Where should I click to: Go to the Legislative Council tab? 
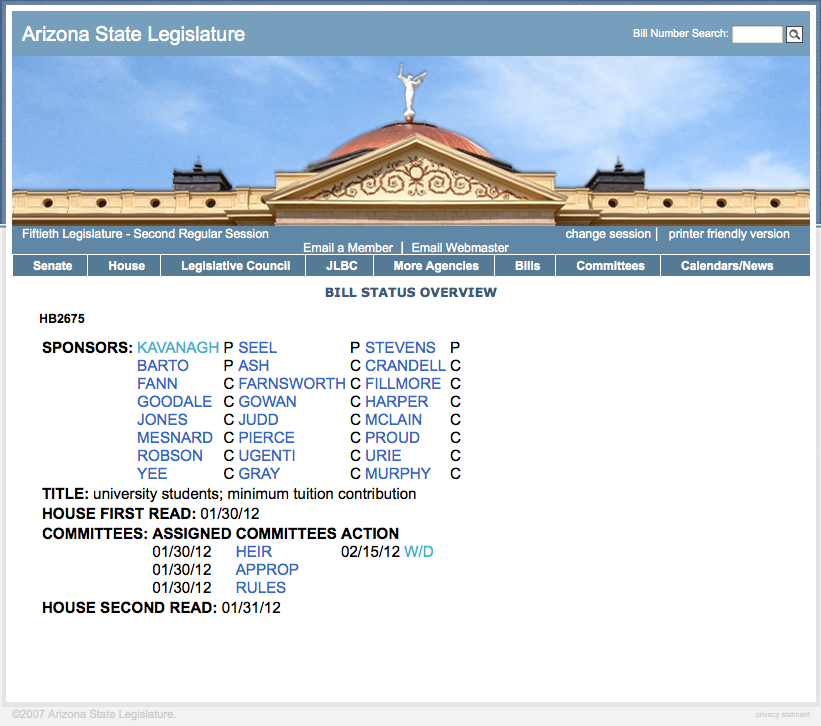235,266
